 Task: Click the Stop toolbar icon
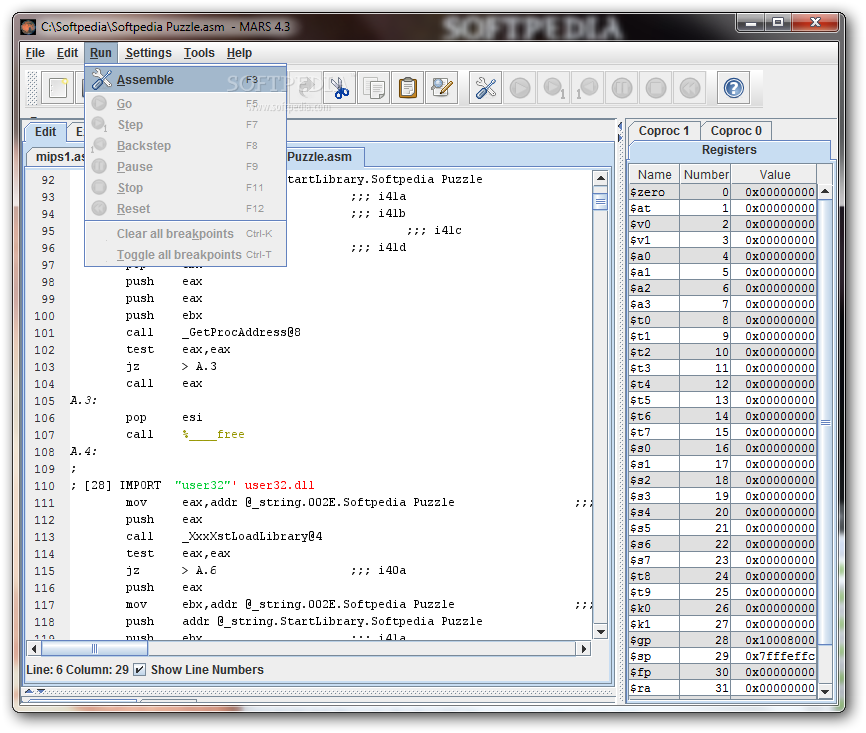click(656, 88)
